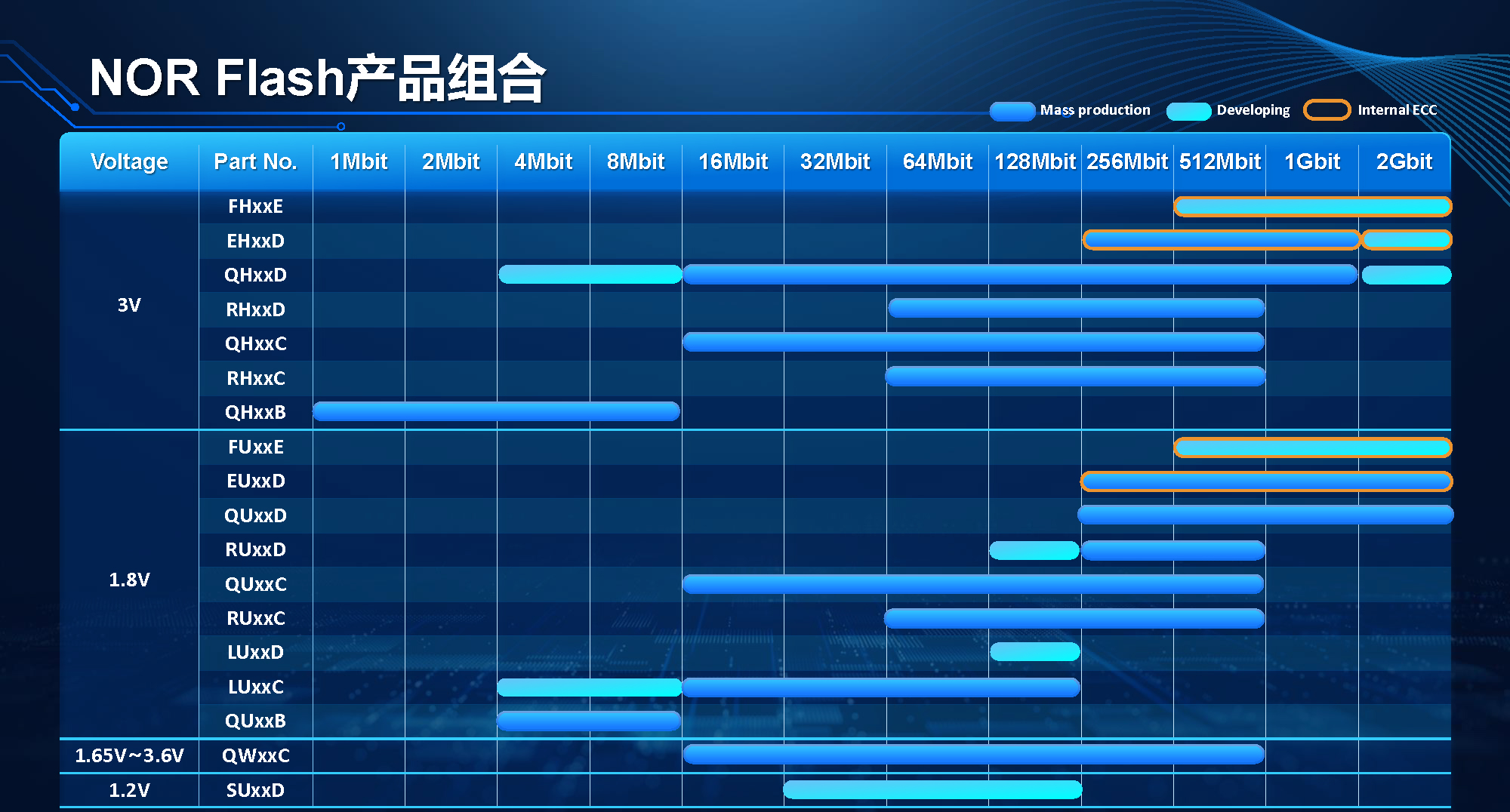Click the 32Mbit column header
Image resolution: width=1510 pixels, height=812 pixels.
pos(835,161)
